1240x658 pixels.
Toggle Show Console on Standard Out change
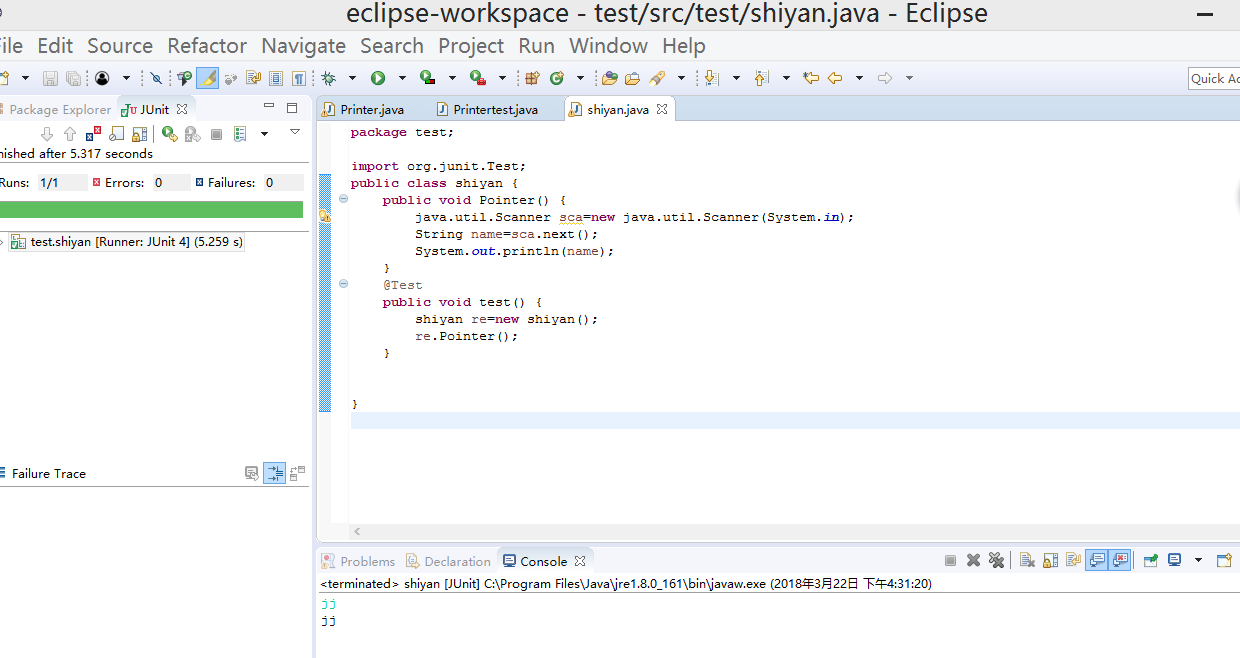1097,561
